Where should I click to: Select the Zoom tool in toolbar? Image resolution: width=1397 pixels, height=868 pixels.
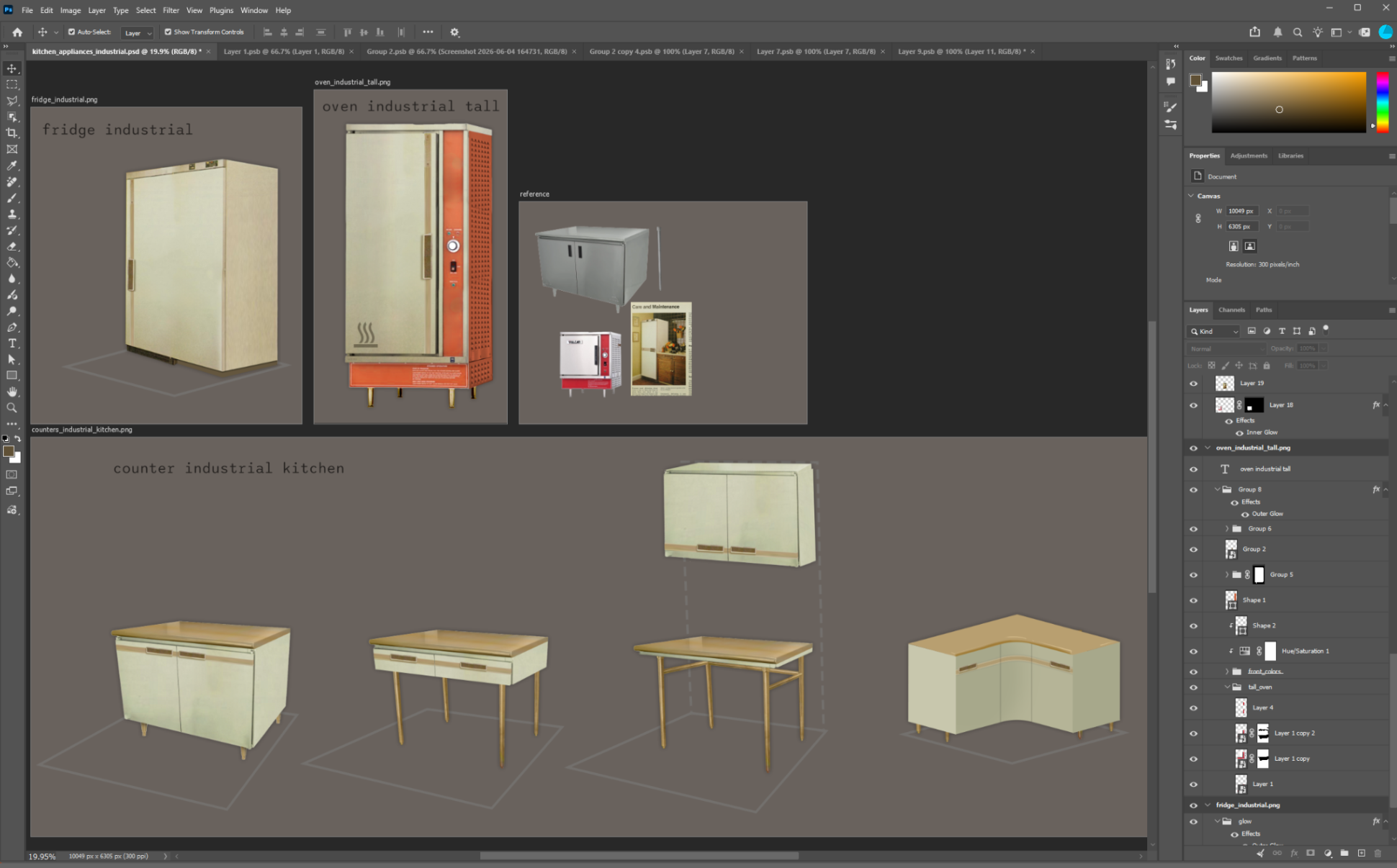point(12,407)
